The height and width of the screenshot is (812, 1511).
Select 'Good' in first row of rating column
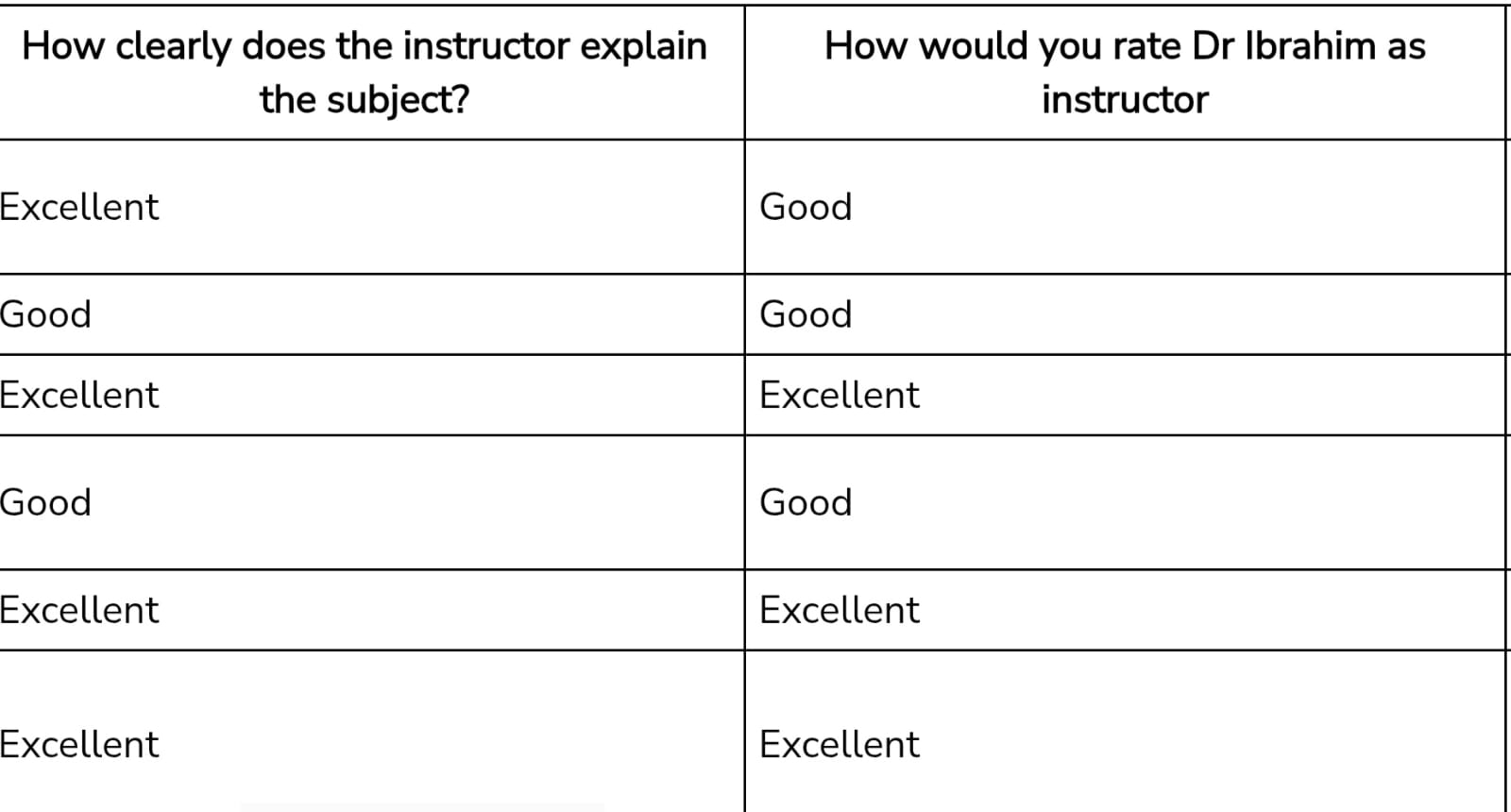(806, 207)
